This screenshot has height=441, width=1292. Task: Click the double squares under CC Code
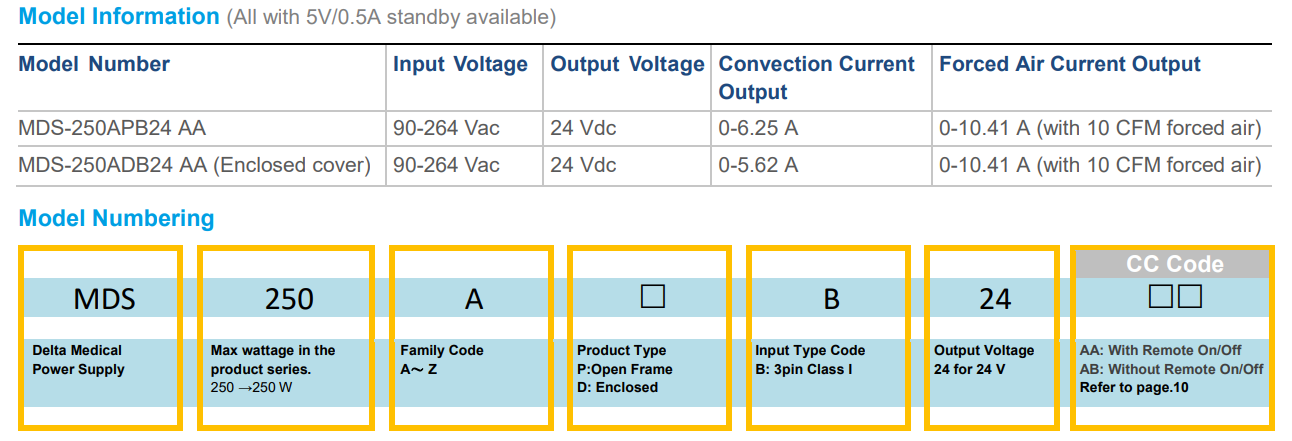pyautogui.click(x=1175, y=297)
